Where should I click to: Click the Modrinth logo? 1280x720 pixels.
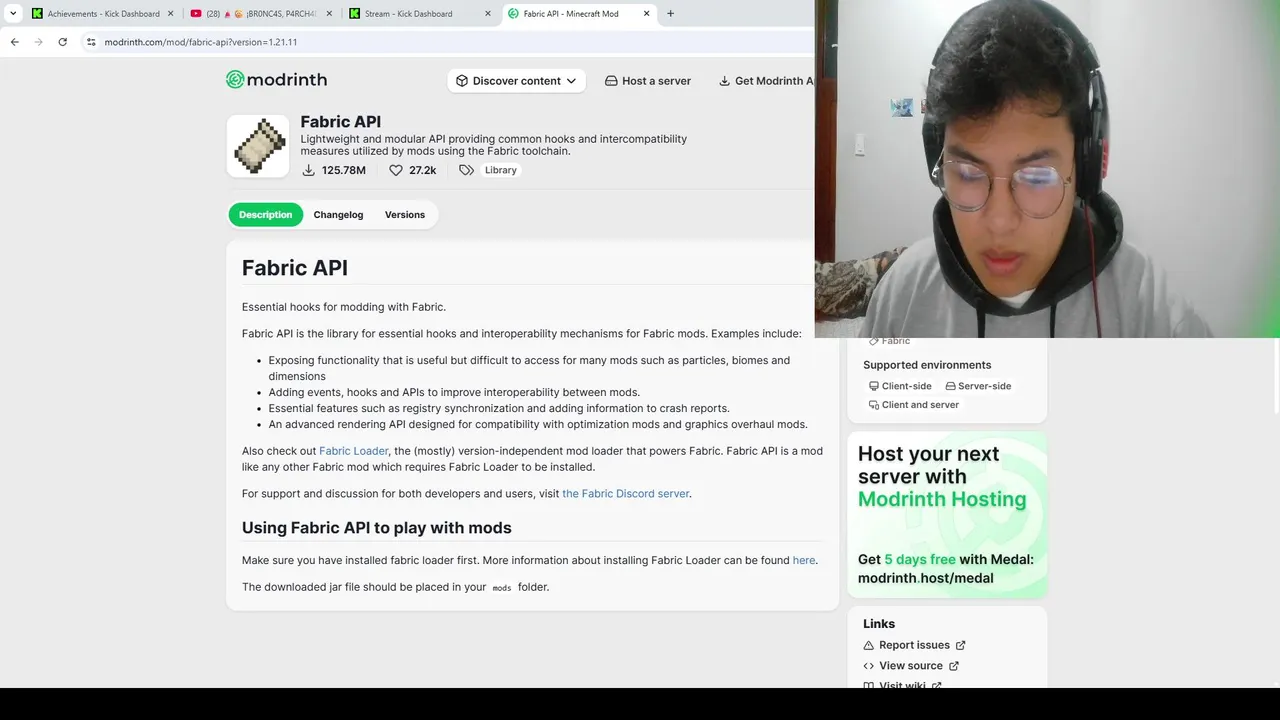click(x=276, y=80)
